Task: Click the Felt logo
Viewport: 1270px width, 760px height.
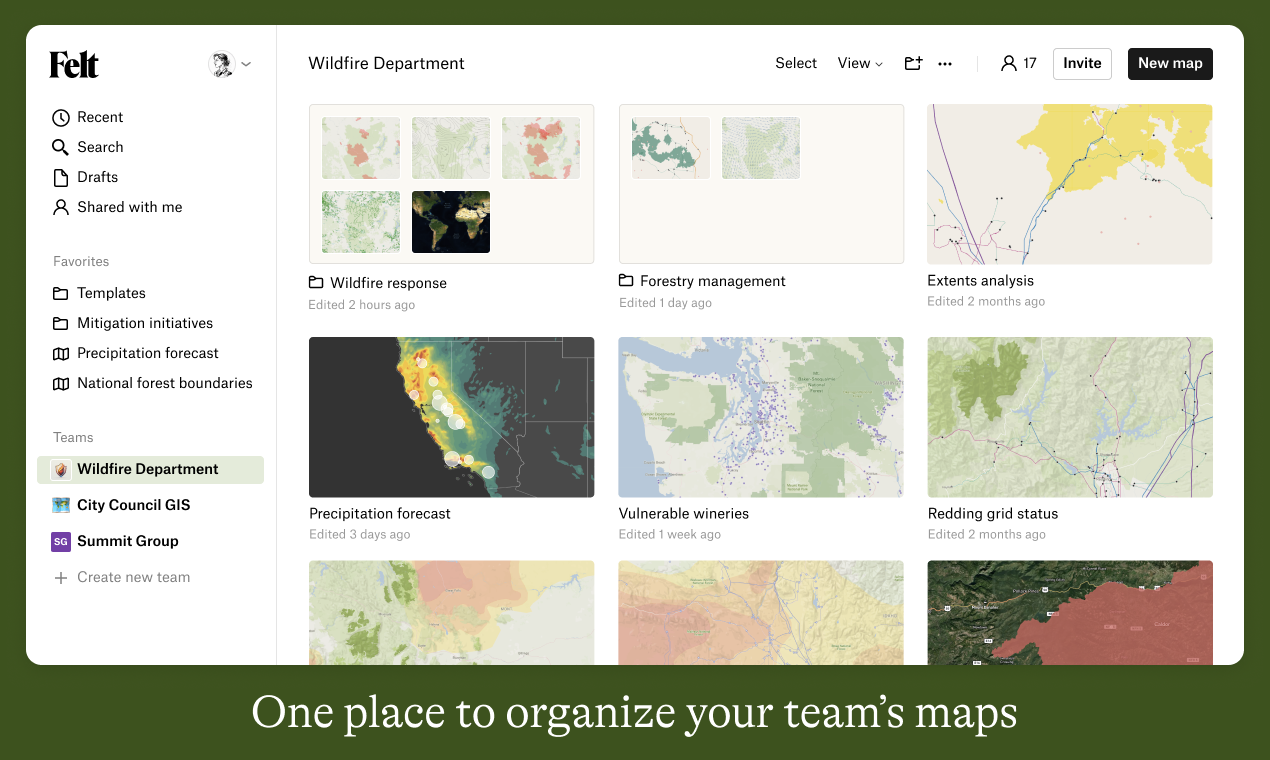Action: 74,65
